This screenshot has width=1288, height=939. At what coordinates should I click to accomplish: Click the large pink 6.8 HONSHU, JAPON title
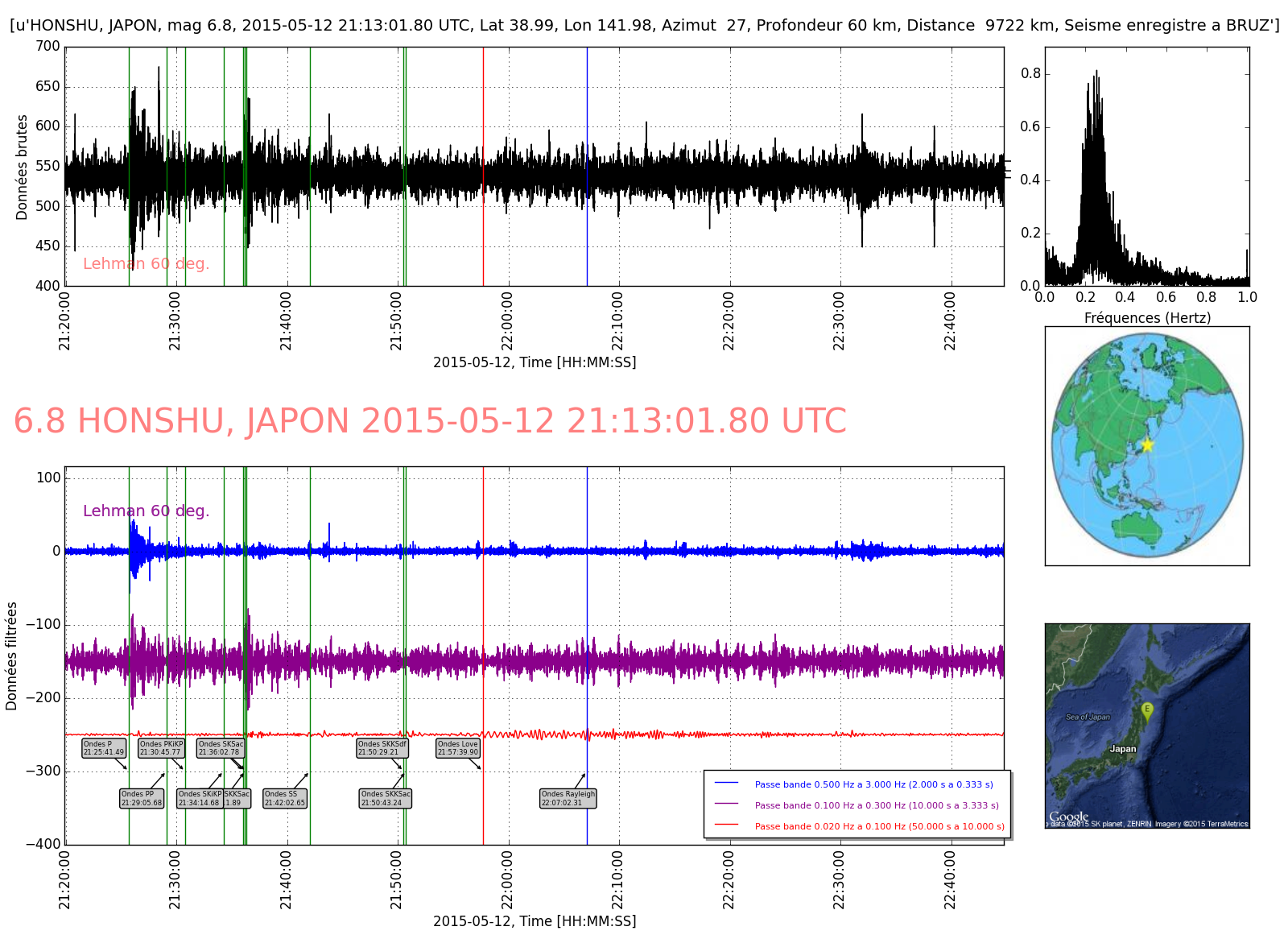[x=430, y=421]
